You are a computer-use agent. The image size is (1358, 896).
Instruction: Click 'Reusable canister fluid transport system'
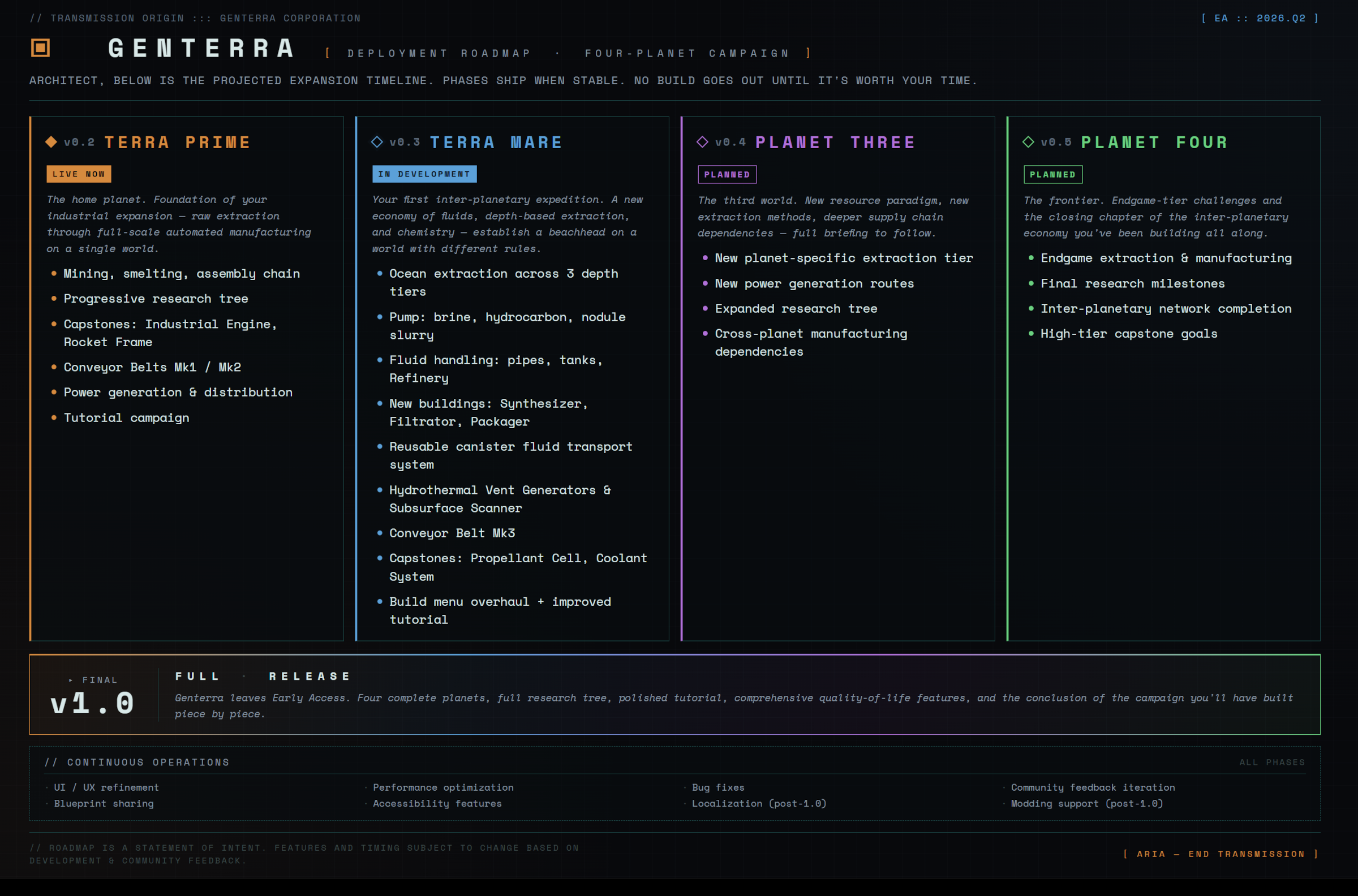511,455
